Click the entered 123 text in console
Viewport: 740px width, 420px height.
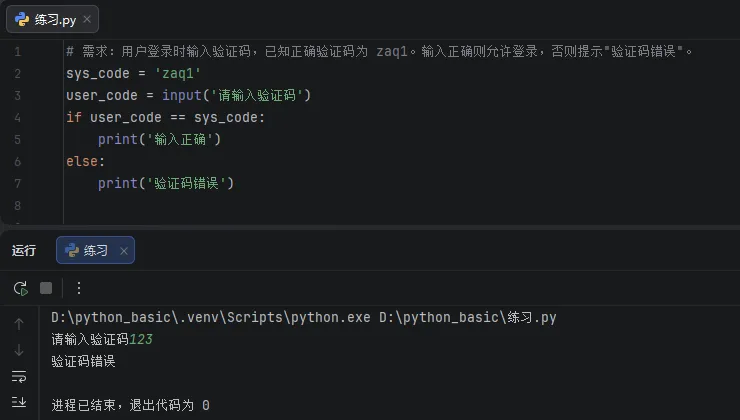(x=141, y=339)
